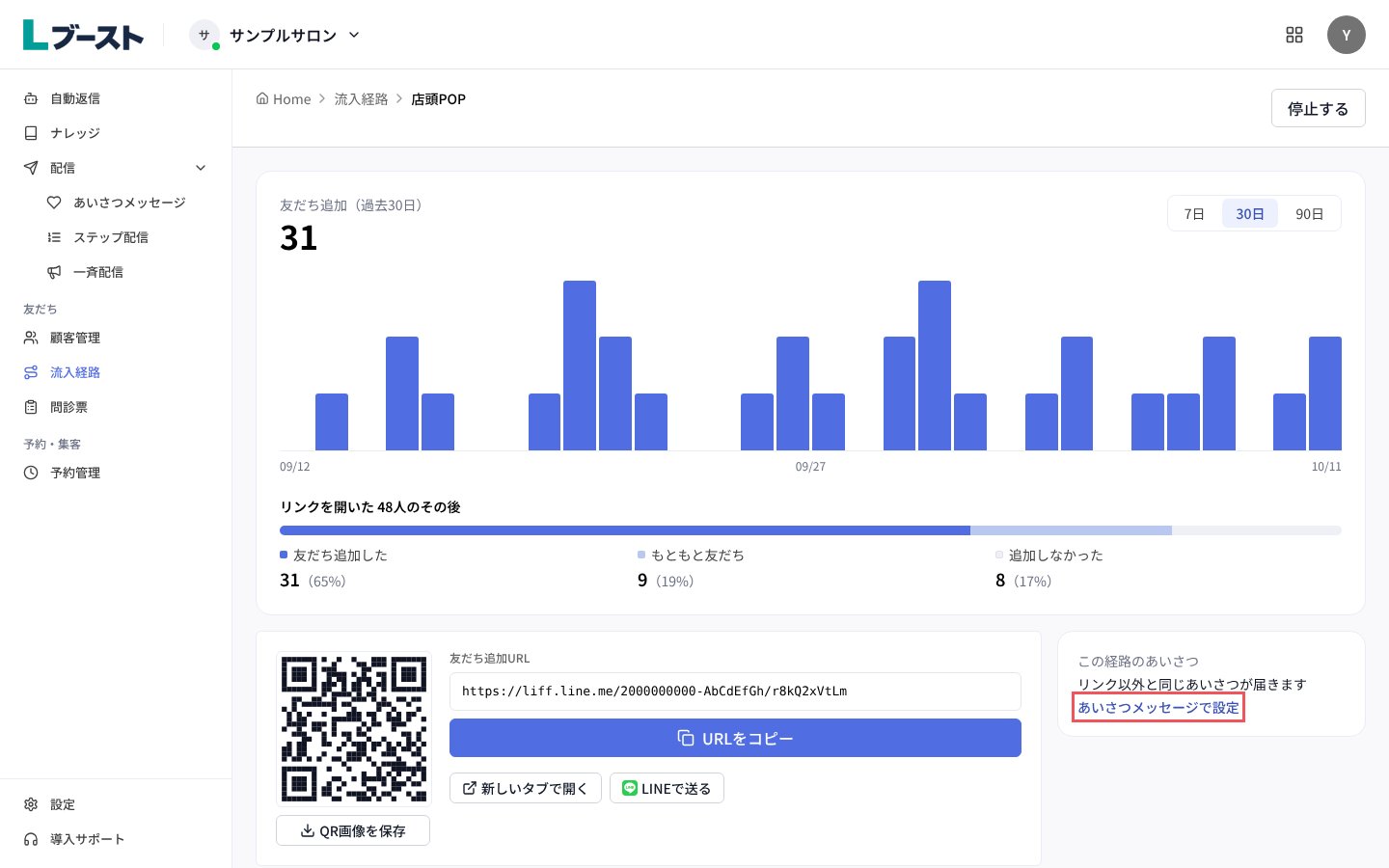1389x868 pixels.
Task: Click the 追加しなかった legend swatch
Action: [x=999, y=555]
